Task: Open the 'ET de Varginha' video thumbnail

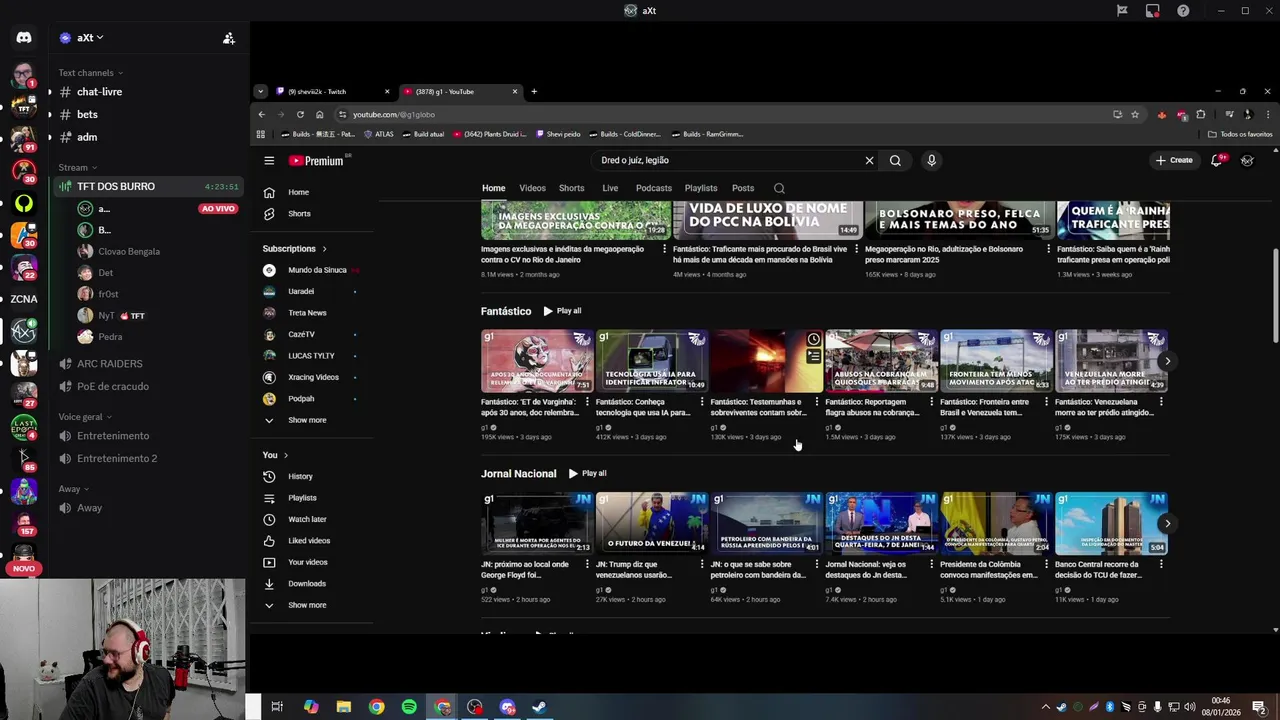Action: tap(537, 361)
